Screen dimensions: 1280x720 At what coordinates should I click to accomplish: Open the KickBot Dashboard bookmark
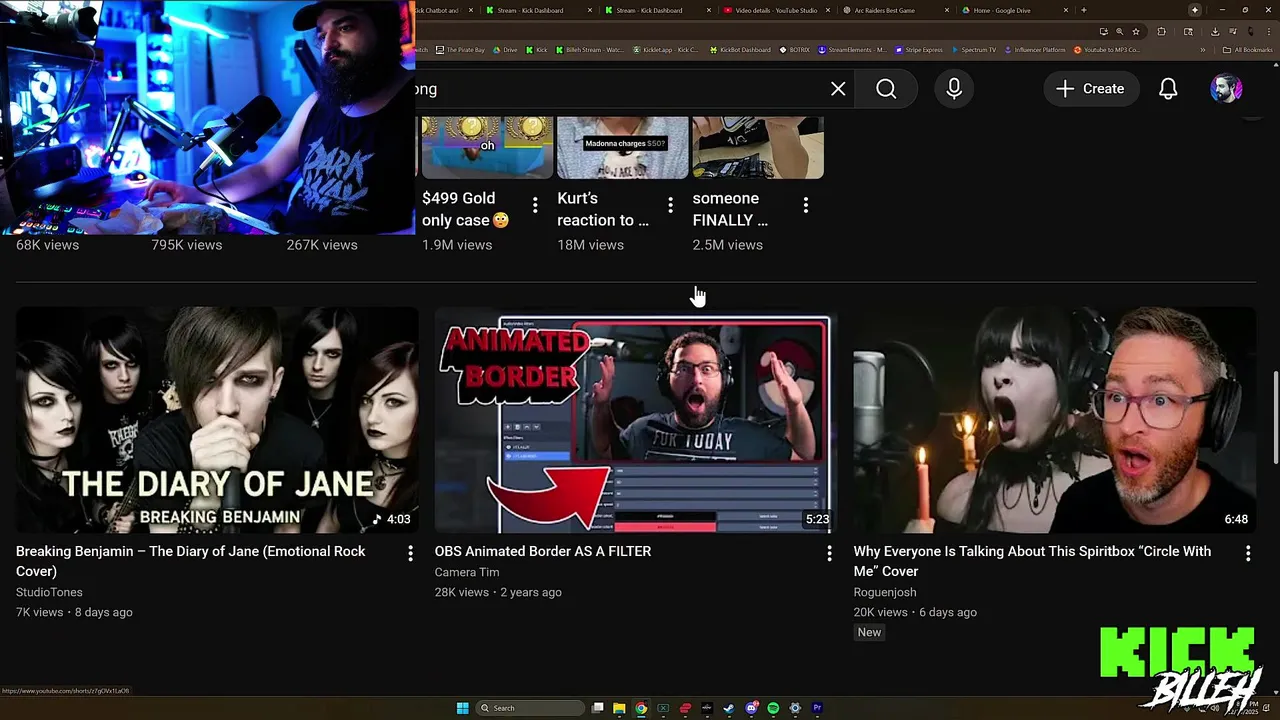pyautogui.click(x=740, y=50)
